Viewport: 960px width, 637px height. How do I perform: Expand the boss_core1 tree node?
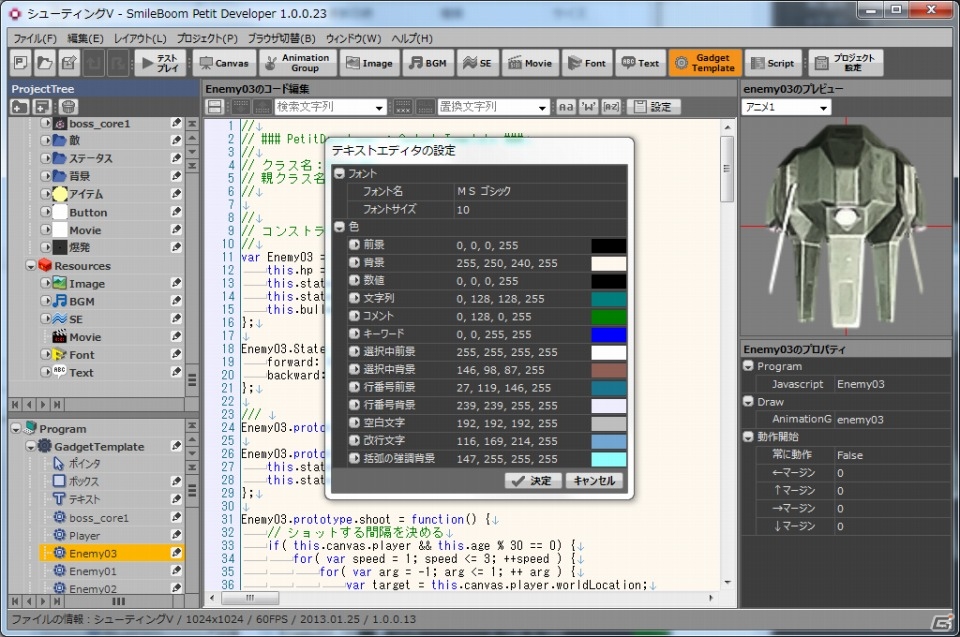click(45, 123)
